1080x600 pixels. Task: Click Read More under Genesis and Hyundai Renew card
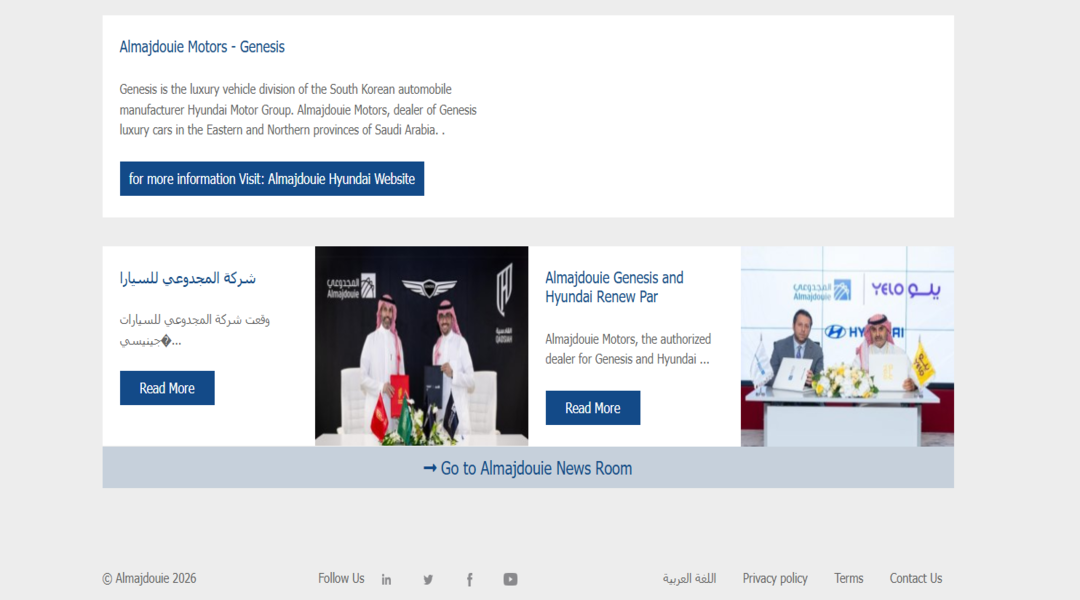[x=593, y=408]
